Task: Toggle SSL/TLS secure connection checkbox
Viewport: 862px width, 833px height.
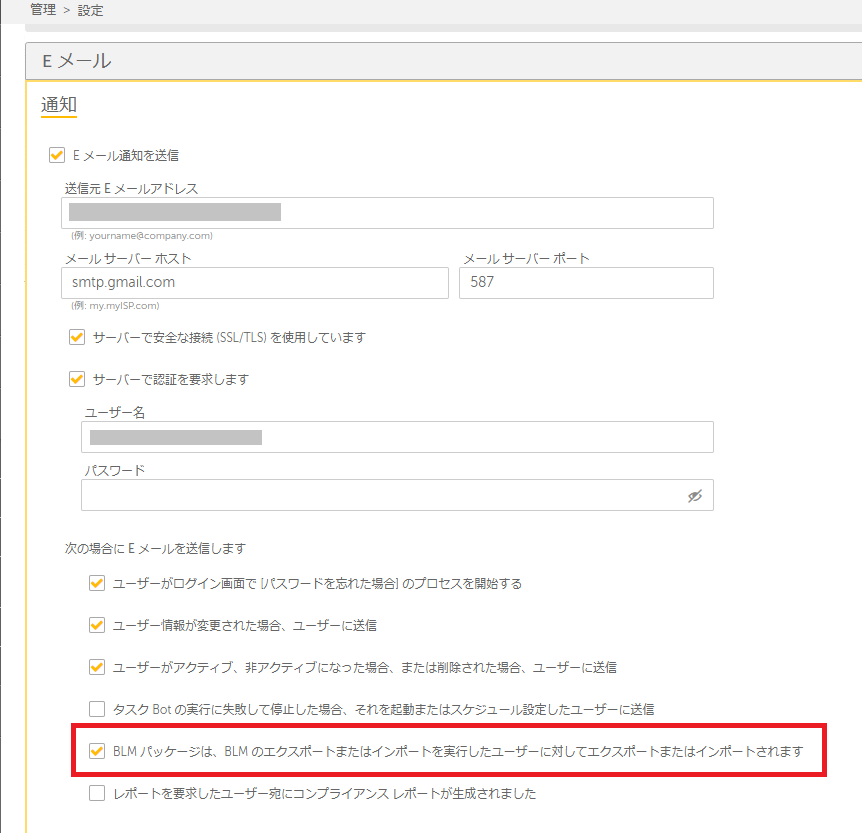Action: coord(77,337)
